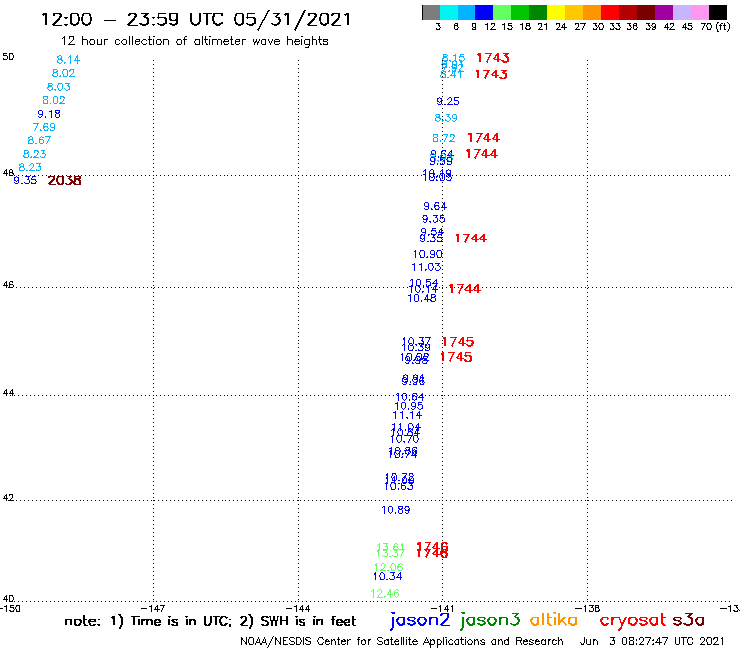The width and height of the screenshot is (740, 650).
Task: Click the longitude axis label -141
Action: [x=443, y=608]
